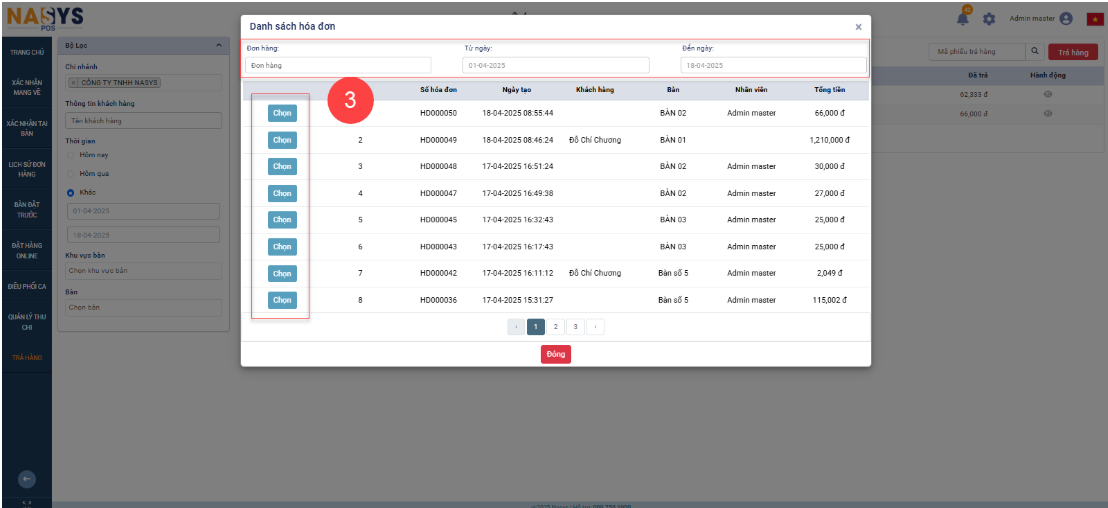Click the red Đóng button
The width and height of the screenshot is (1108, 508).
(556, 354)
